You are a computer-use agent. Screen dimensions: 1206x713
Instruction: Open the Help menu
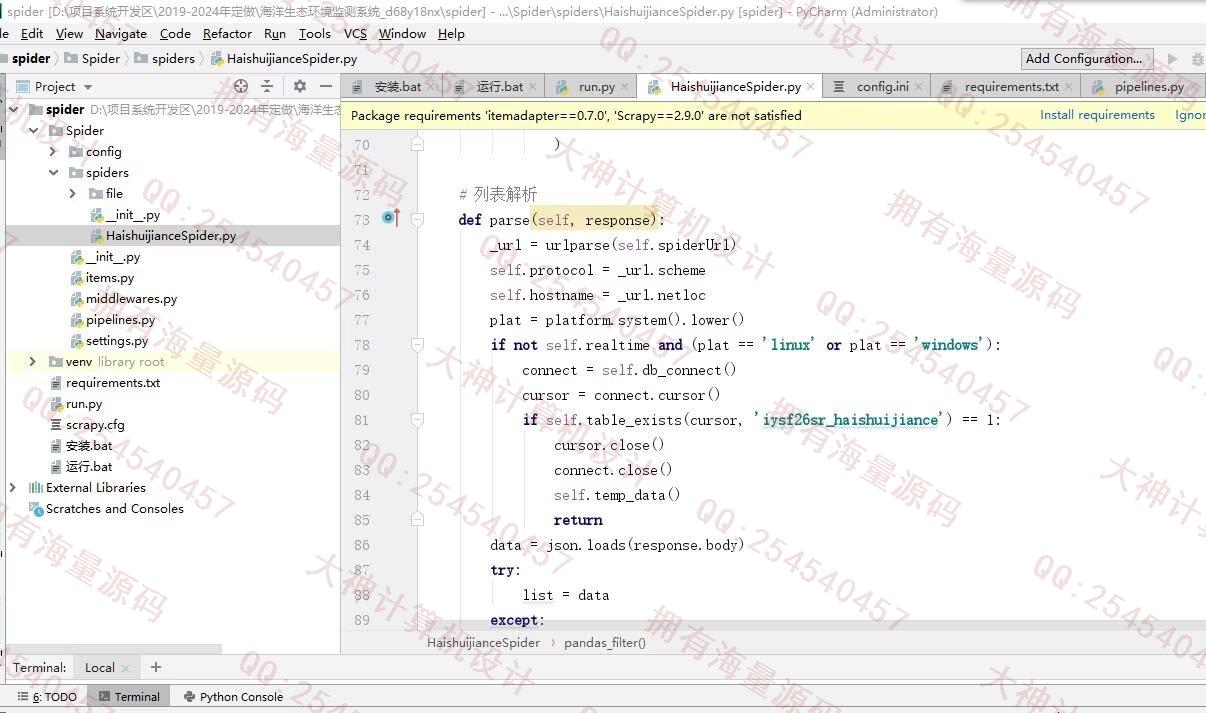[451, 33]
